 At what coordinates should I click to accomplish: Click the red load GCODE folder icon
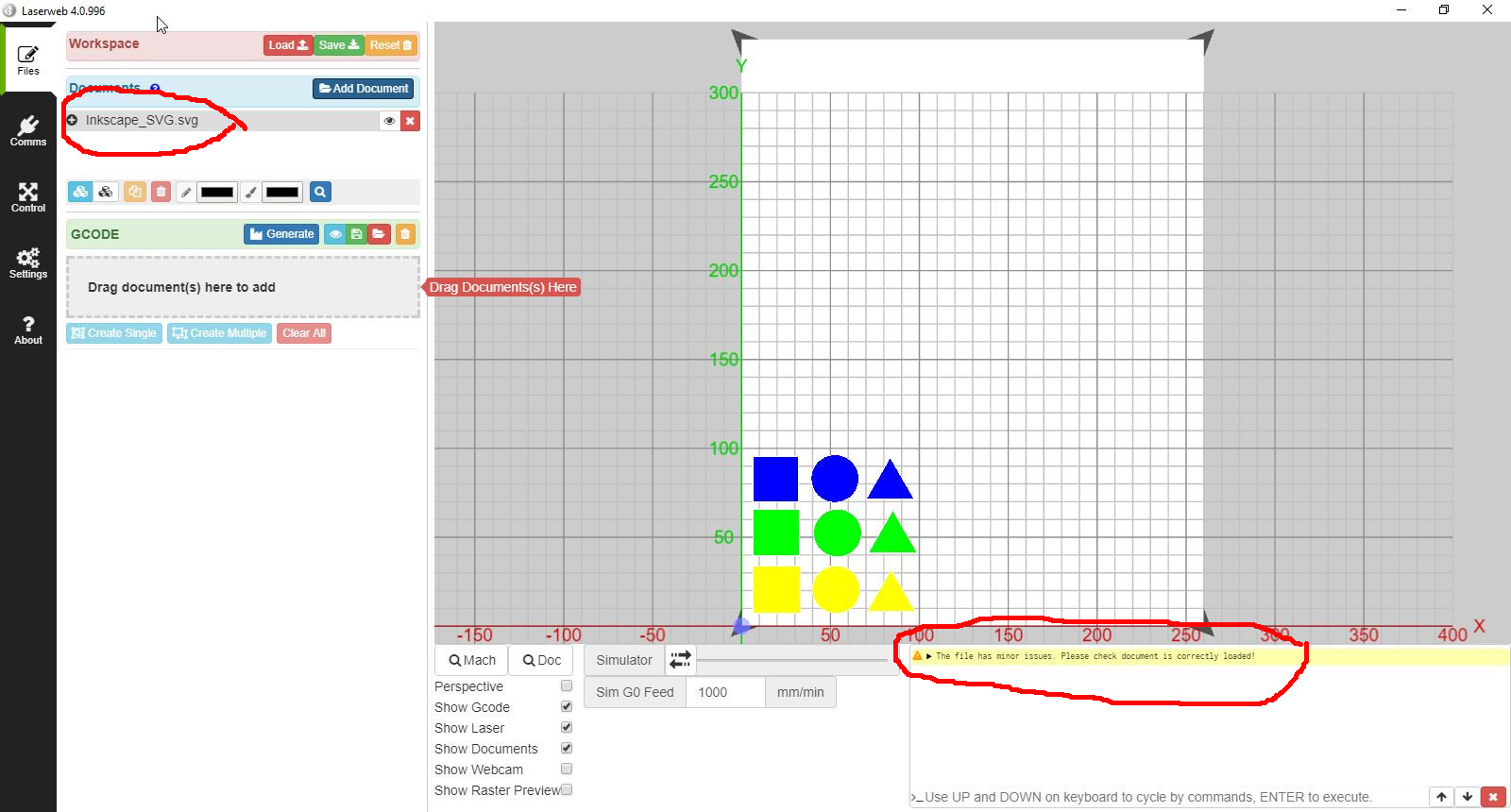click(x=379, y=234)
